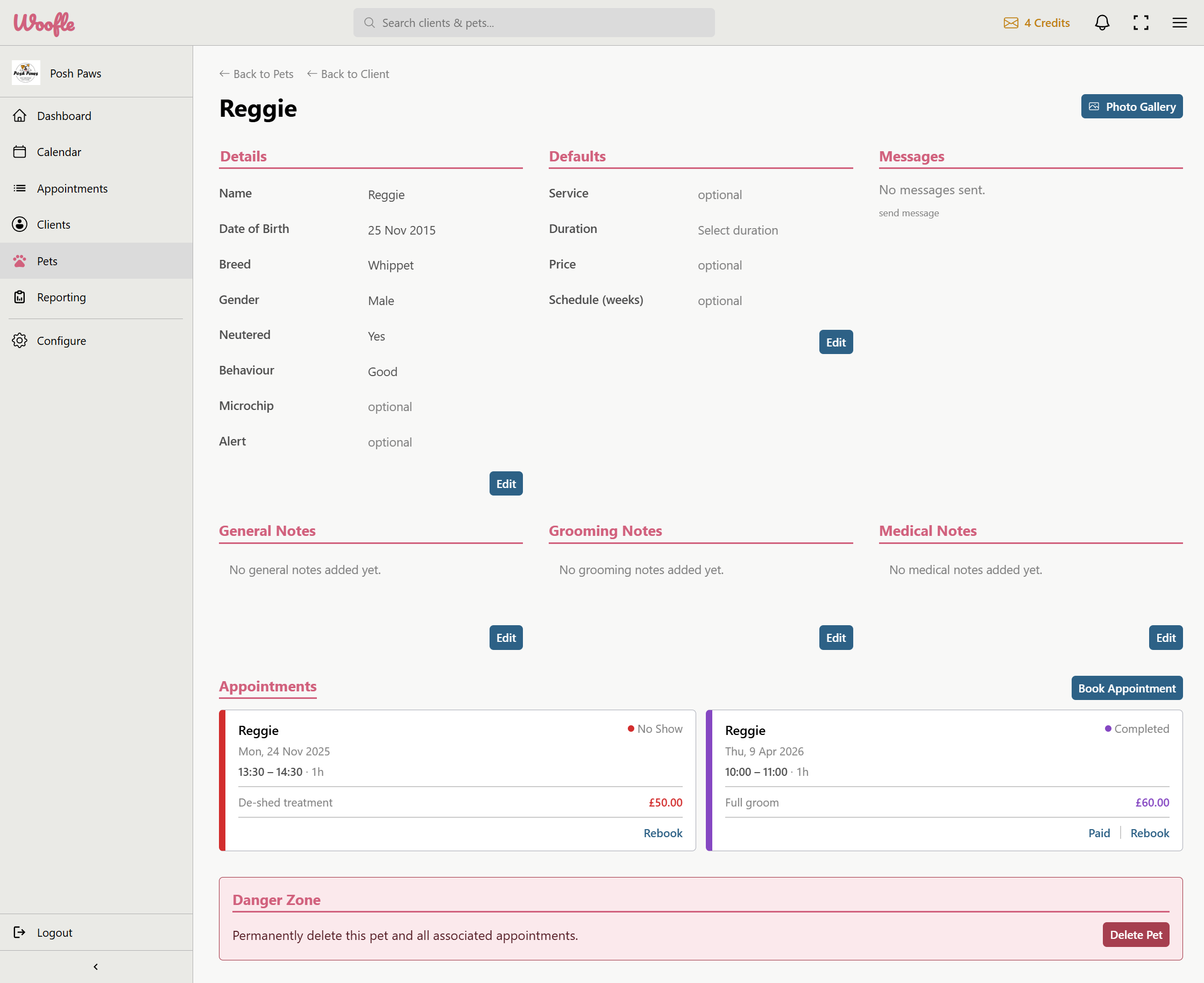Edit the Defaults section

tap(835, 342)
